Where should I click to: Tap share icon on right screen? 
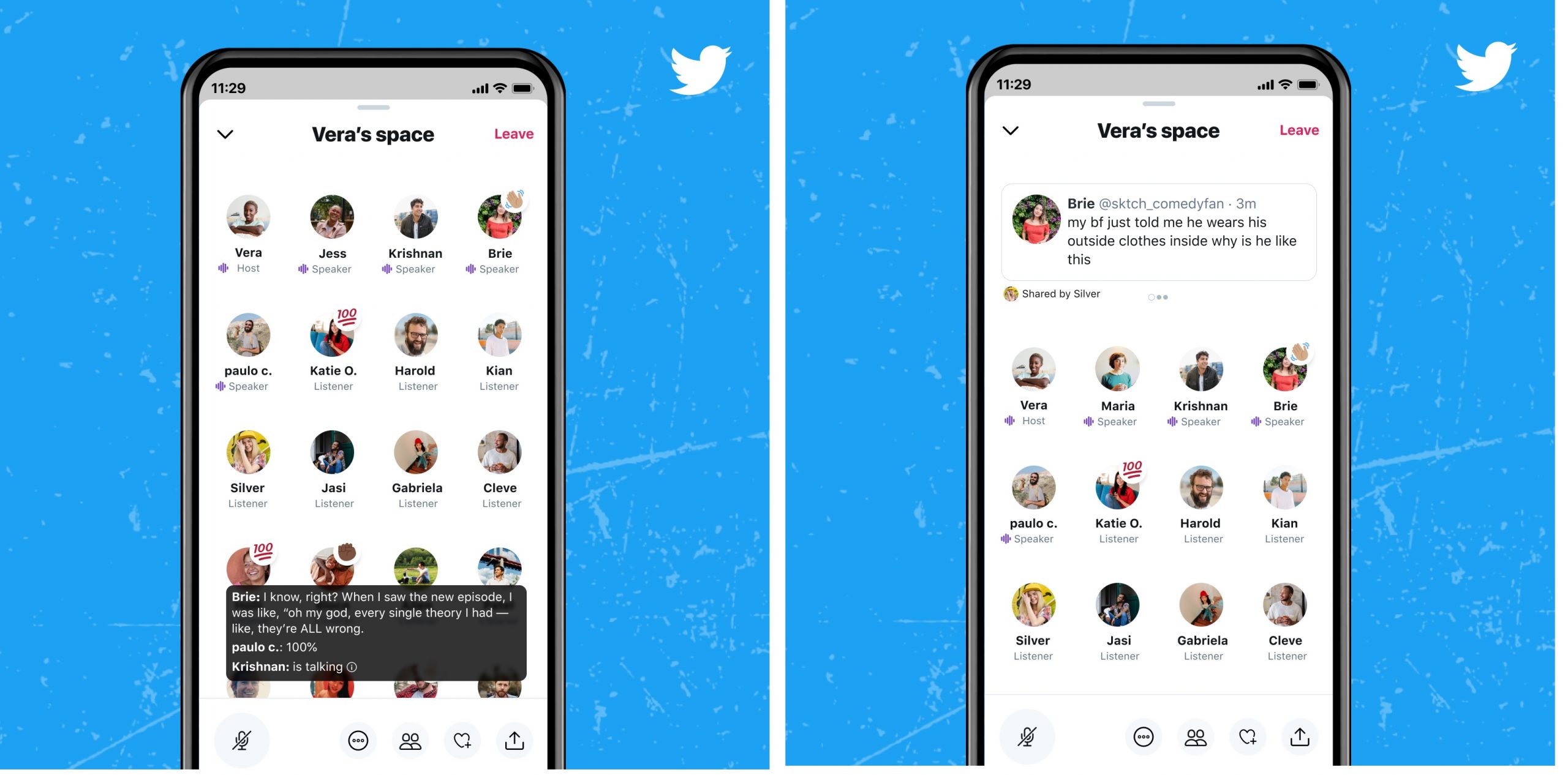click(x=1301, y=736)
